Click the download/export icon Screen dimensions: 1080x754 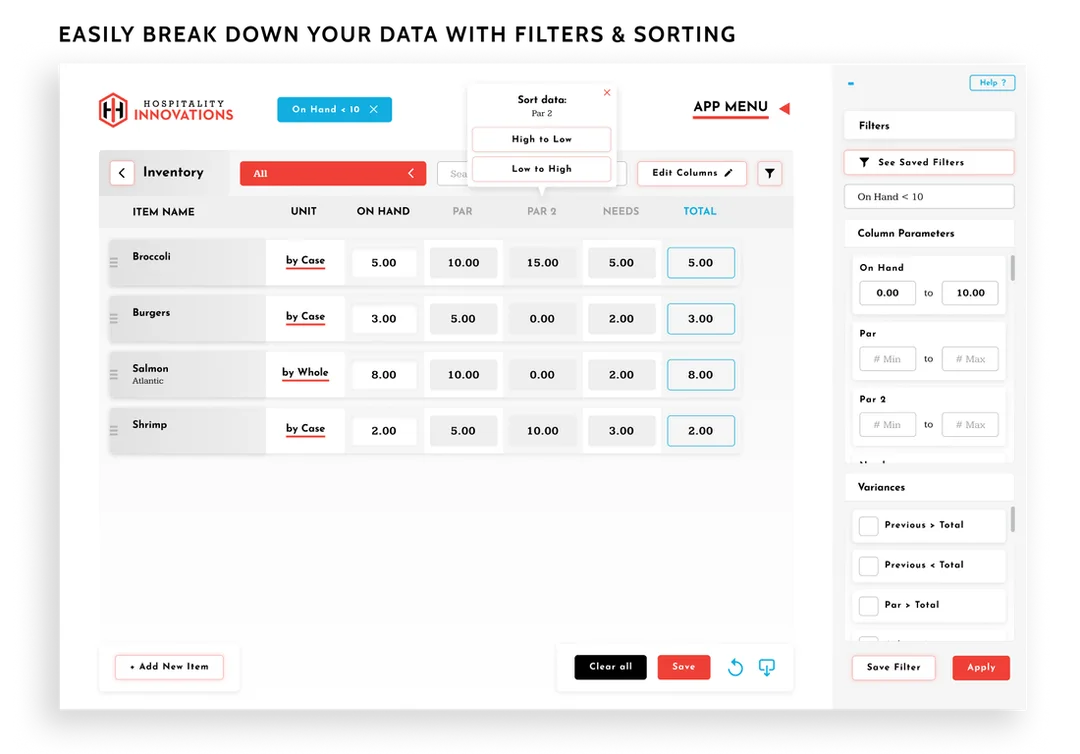767,667
